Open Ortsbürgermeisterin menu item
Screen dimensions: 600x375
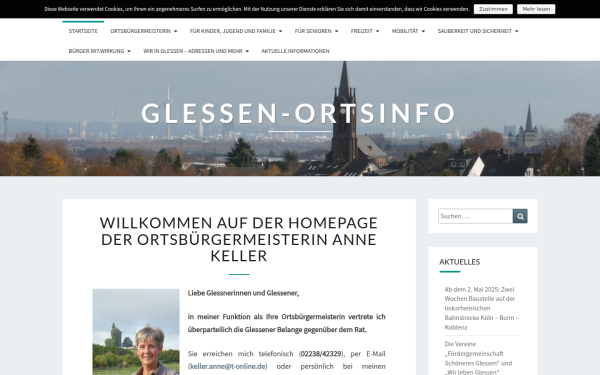[x=140, y=31]
